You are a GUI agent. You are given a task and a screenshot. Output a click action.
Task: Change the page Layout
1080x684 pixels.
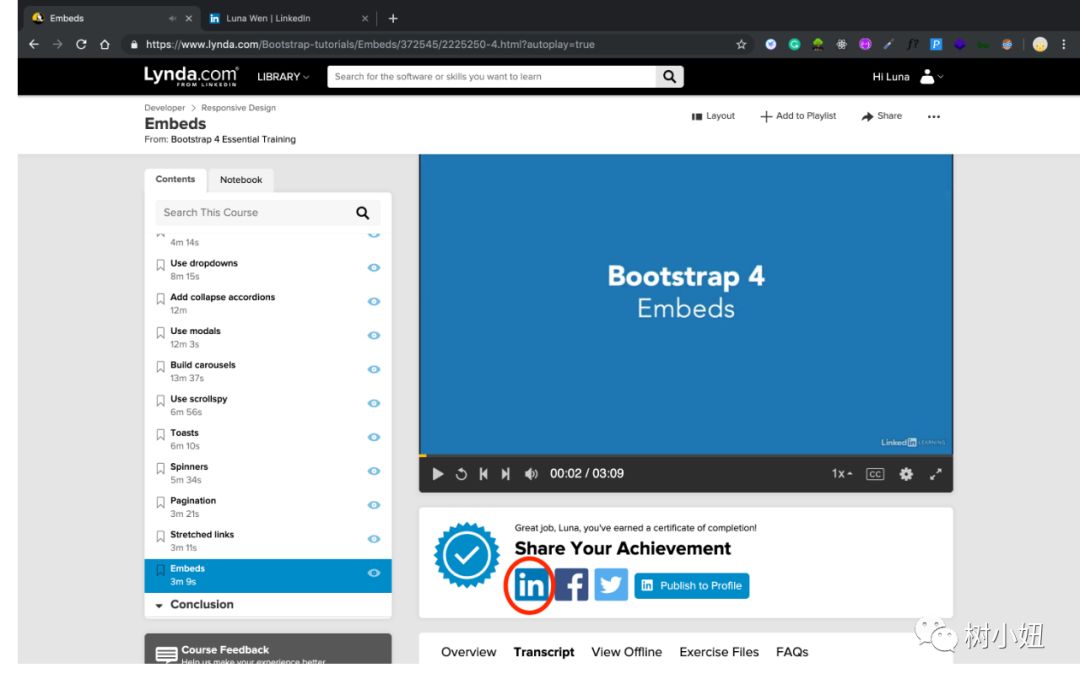click(713, 116)
